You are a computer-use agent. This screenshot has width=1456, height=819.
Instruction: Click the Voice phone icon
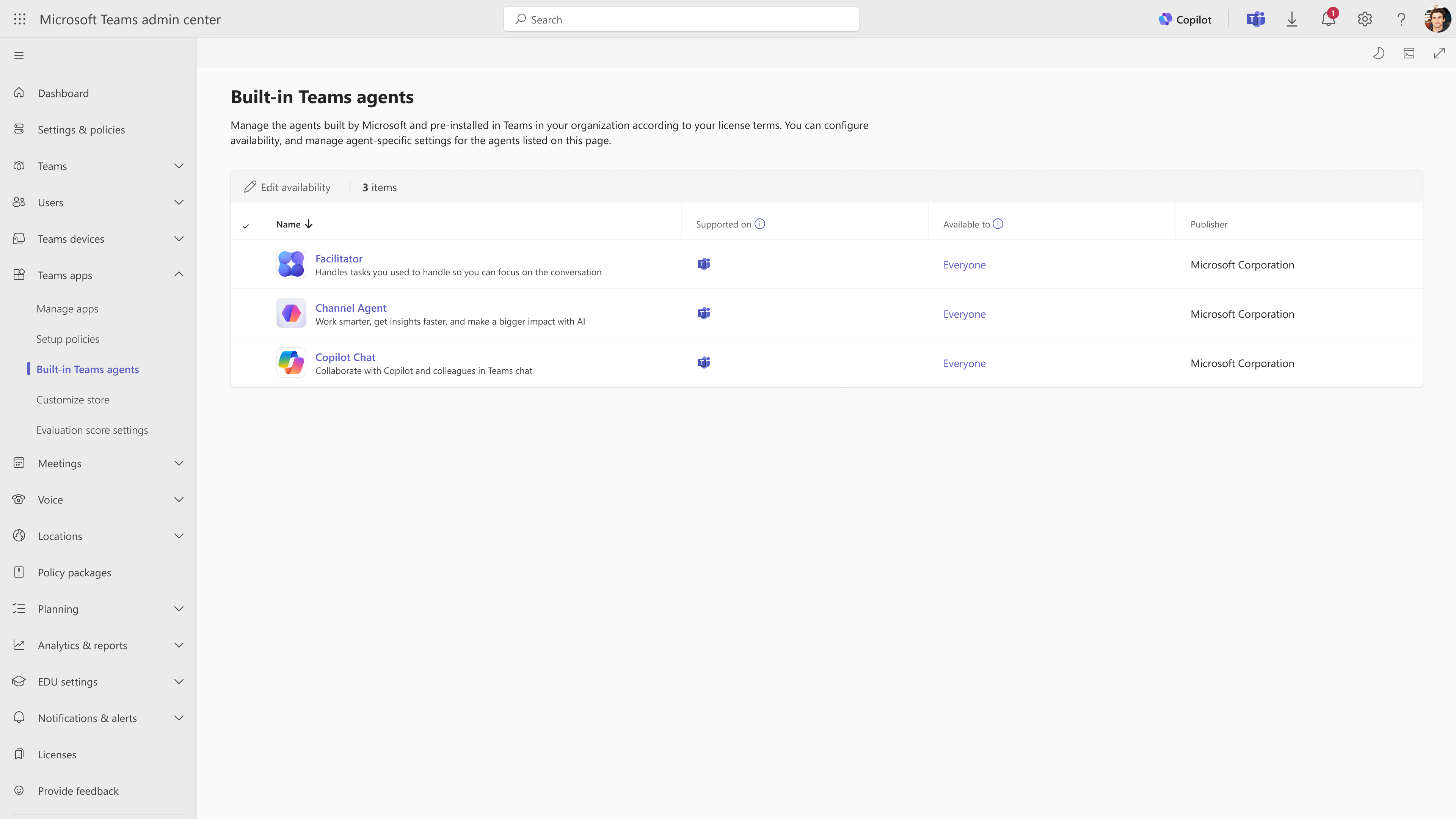click(x=19, y=499)
